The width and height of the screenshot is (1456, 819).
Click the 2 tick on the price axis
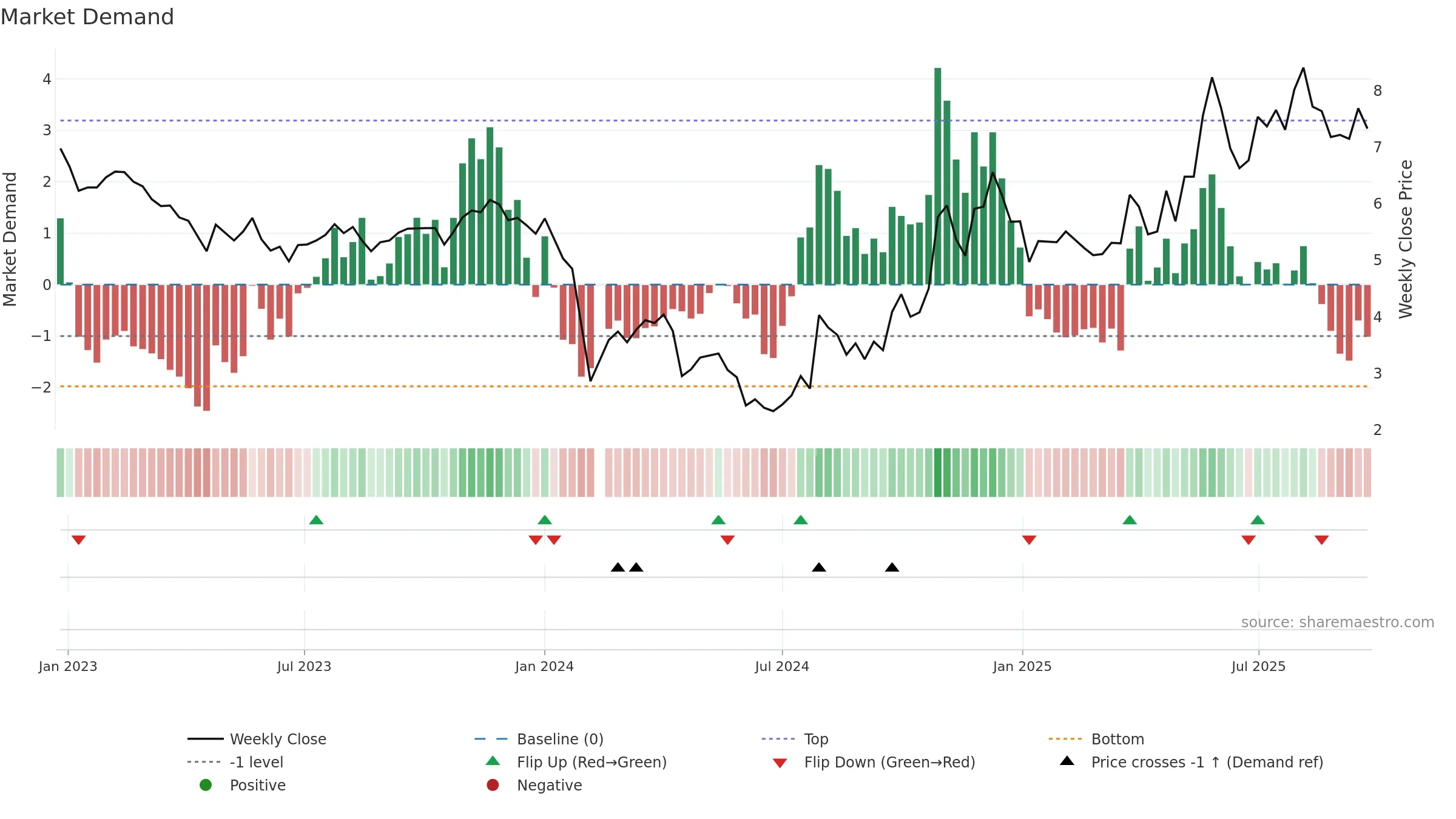point(1378,430)
